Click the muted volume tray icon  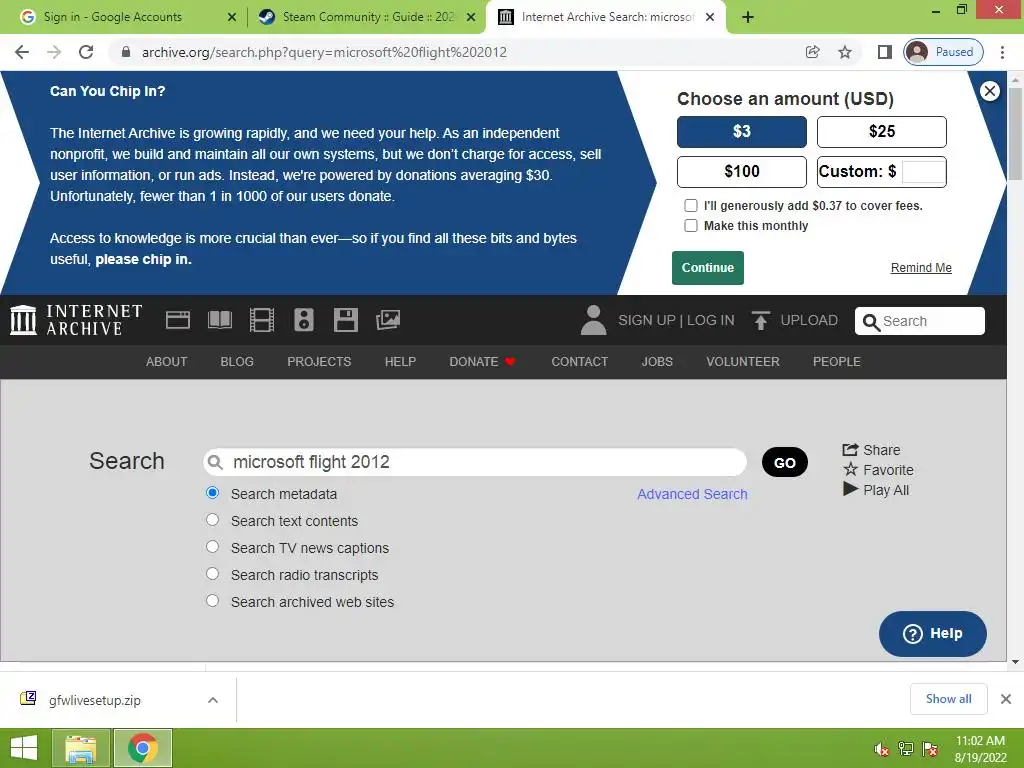pyautogui.click(x=881, y=749)
